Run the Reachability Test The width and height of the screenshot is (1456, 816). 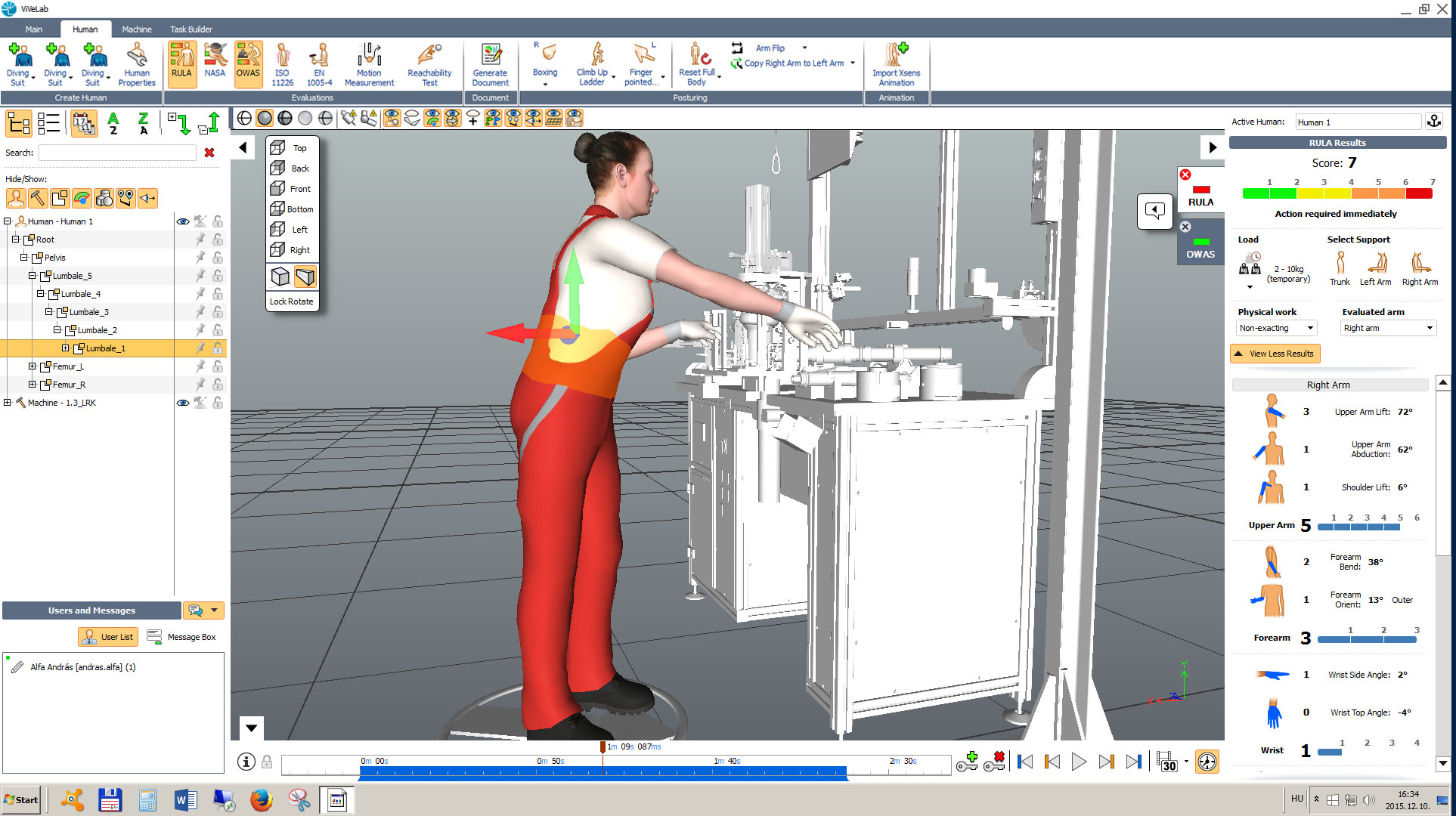[429, 65]
